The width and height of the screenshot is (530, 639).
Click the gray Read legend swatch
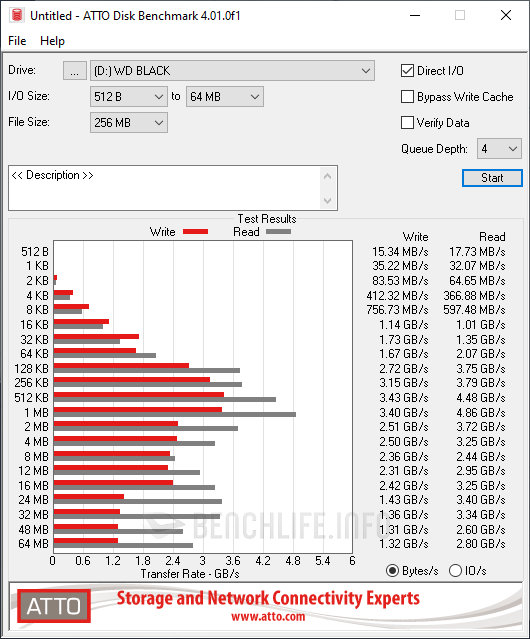(278, 231)
